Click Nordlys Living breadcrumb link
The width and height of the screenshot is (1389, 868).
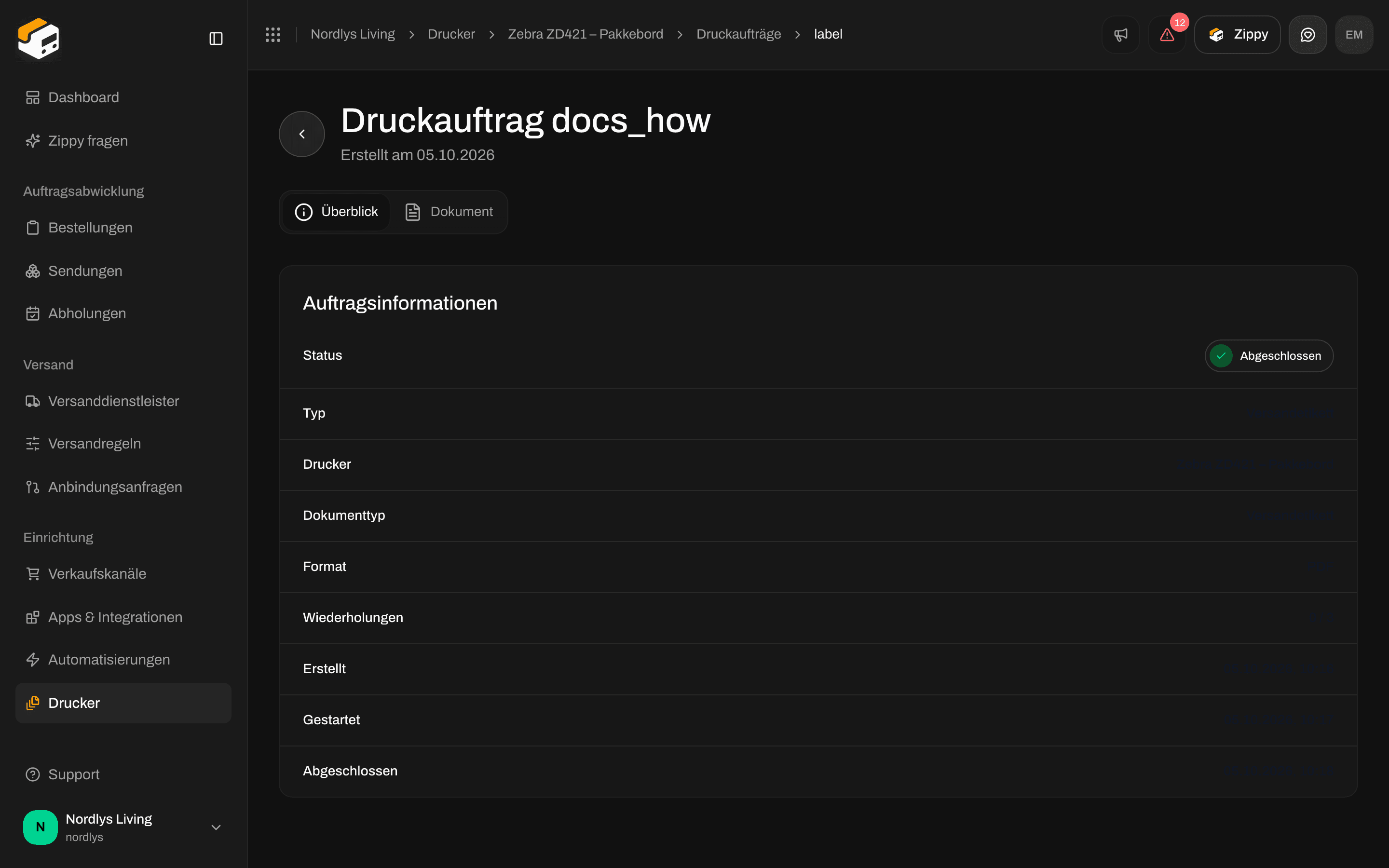click(x=353, y=34)
